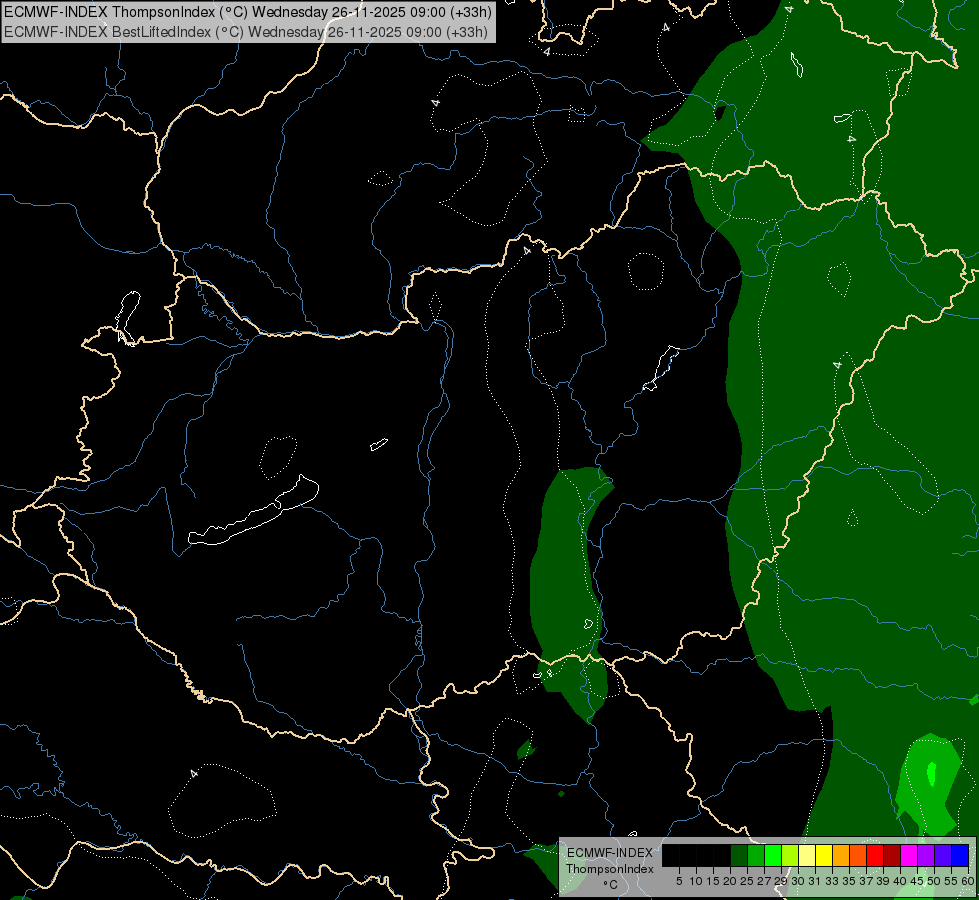Screen dimensions: 979x900
Task: Click the legend's ThompsonIndex label
Action: (610, 869)
